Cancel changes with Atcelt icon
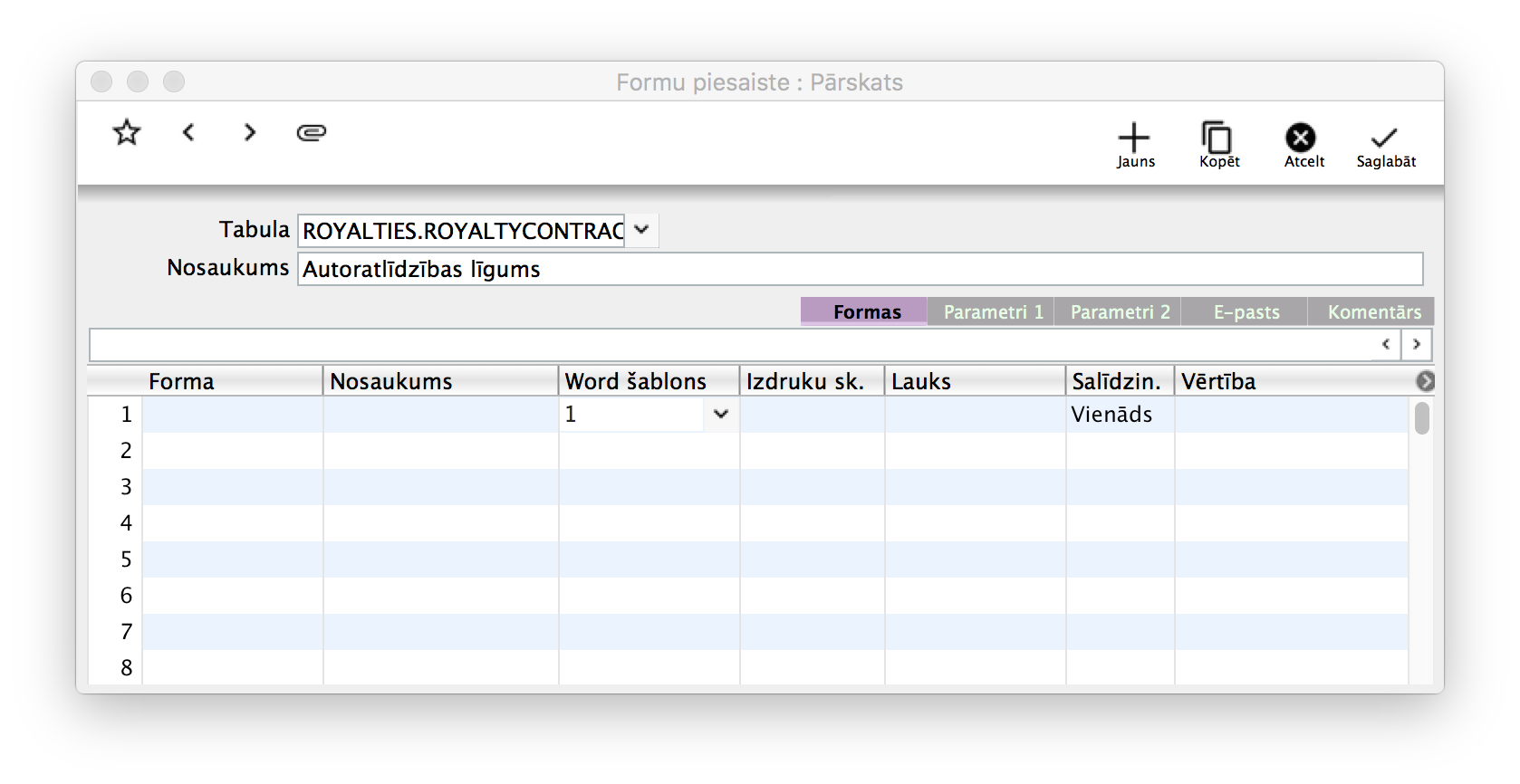 [1303, 145]
